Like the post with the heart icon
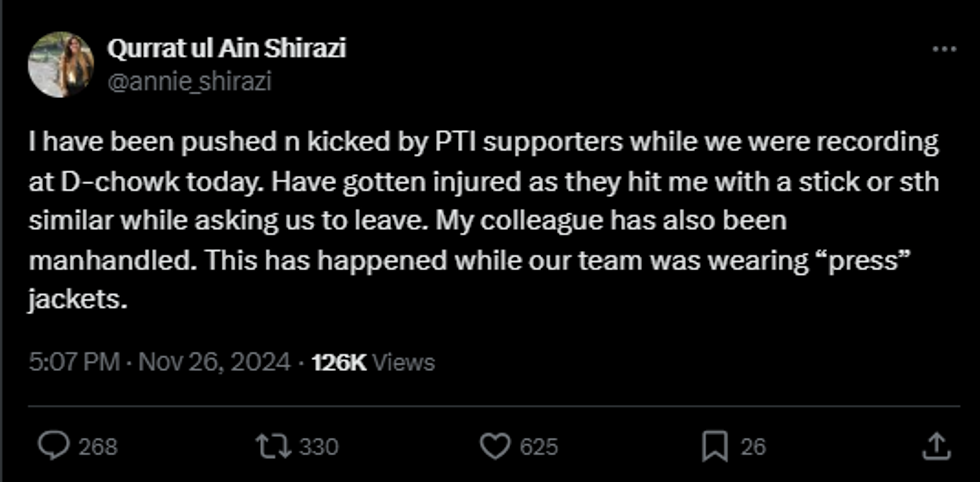The height and width of the screenshot is (482, 980). click(x=496, y=446)
